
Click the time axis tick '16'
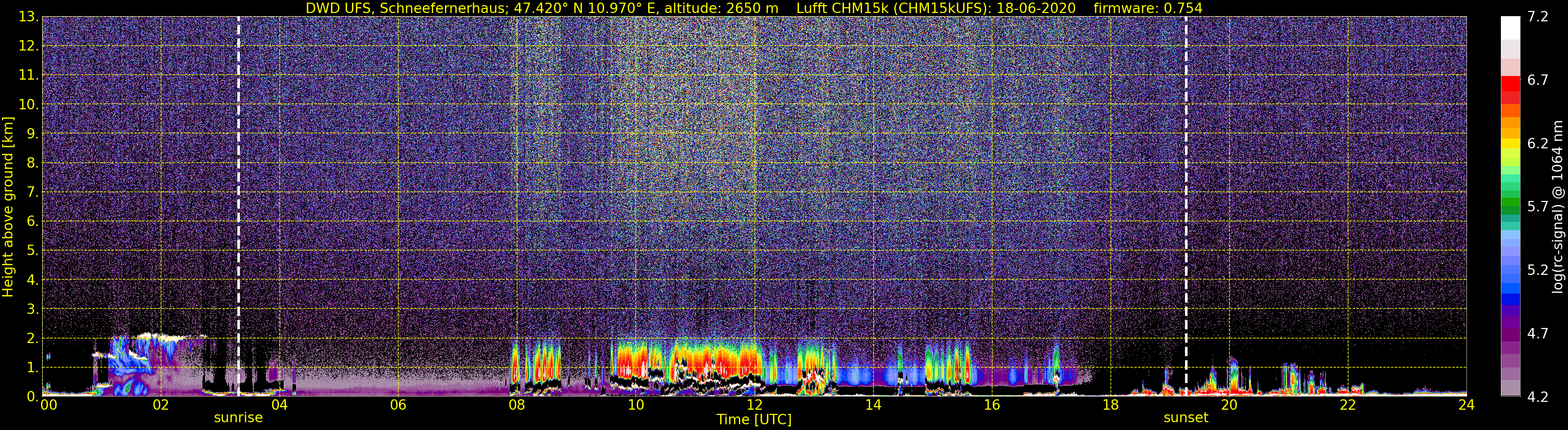point(991,405)
